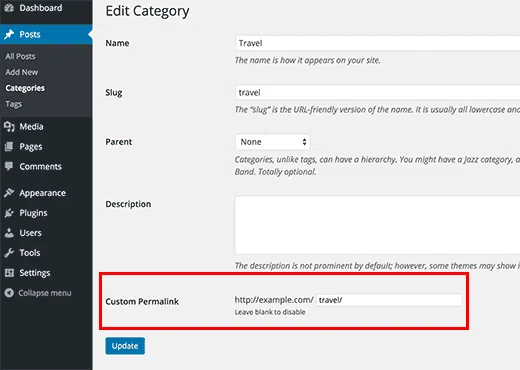Click the http://example.com/ prefix text
This screenshot has height=370, width=520.
pos(274,300)
